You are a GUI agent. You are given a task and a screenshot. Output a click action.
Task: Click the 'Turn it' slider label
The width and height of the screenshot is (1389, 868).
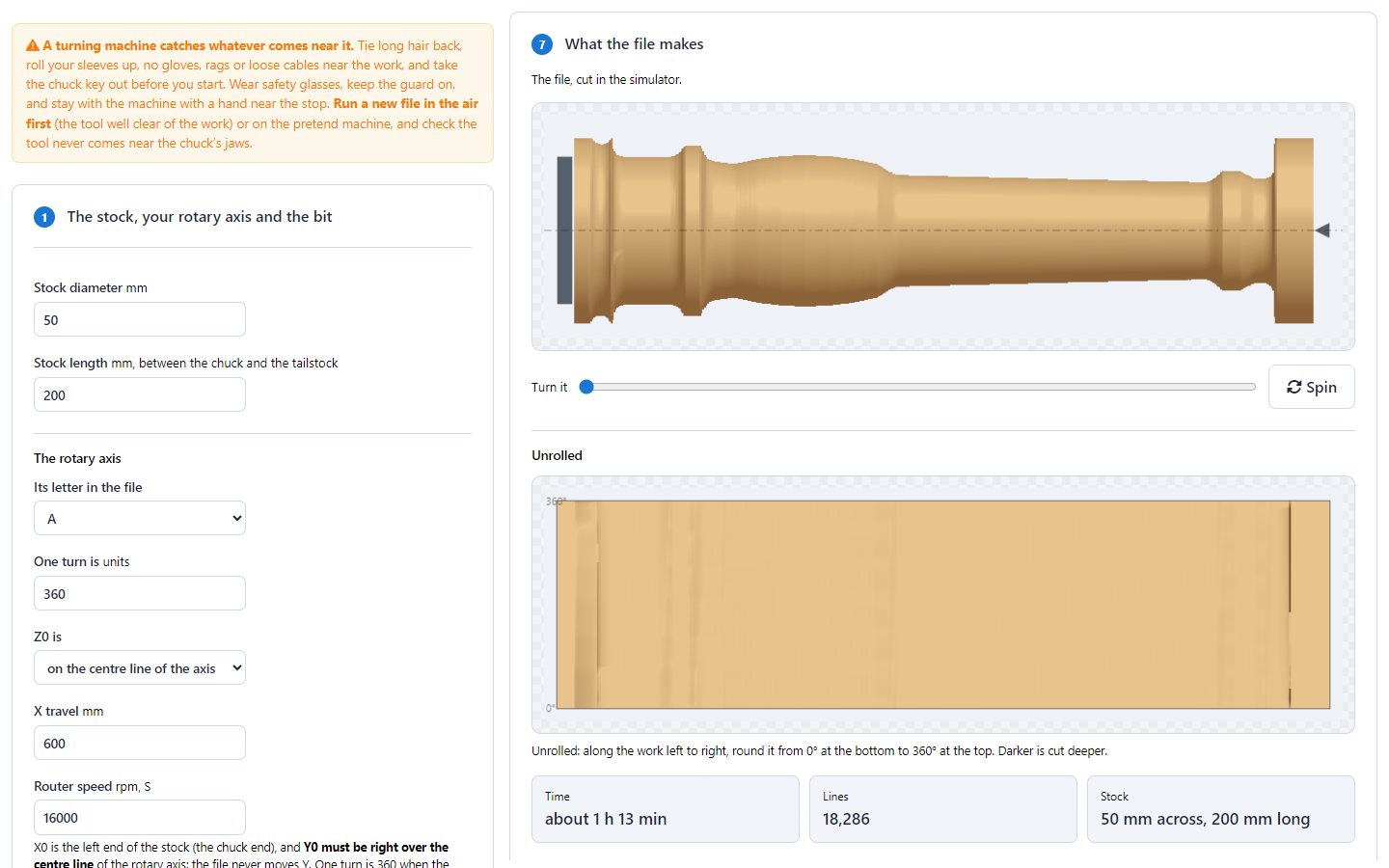tap(549, 387)
